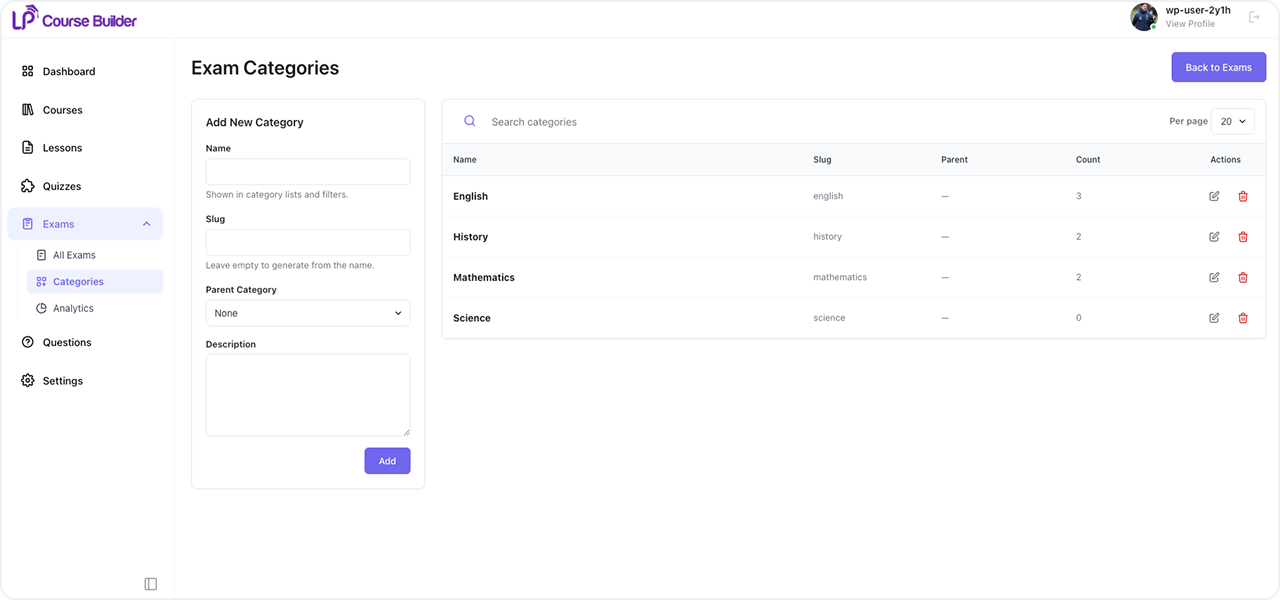Click the logout icon next to profile
The height and width of the screenshot is (600, 1280).
[1254, 17]
